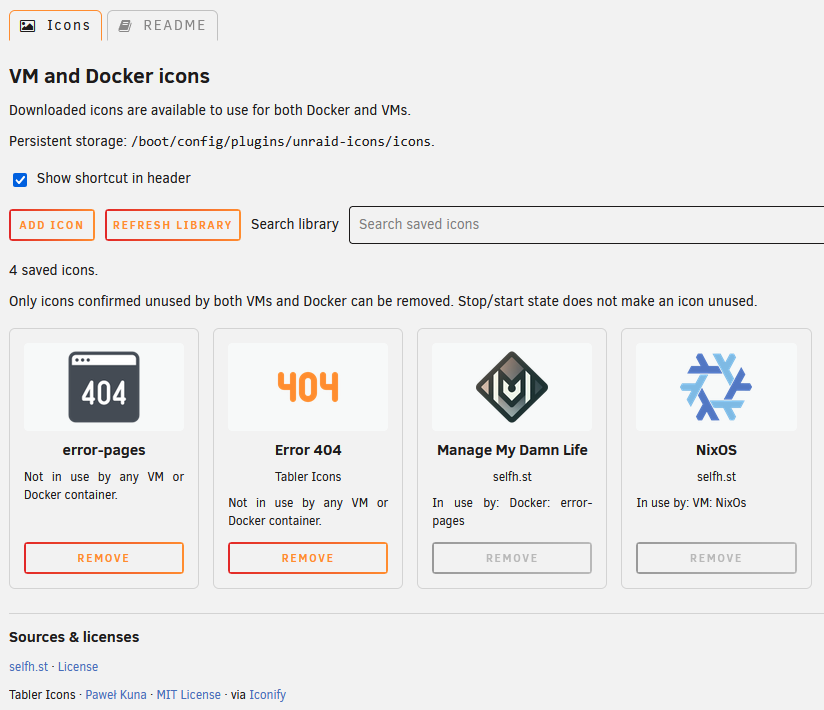Switch to the Icons tab
The height and width of the screenshot is (710, 824).
[55, 26]
